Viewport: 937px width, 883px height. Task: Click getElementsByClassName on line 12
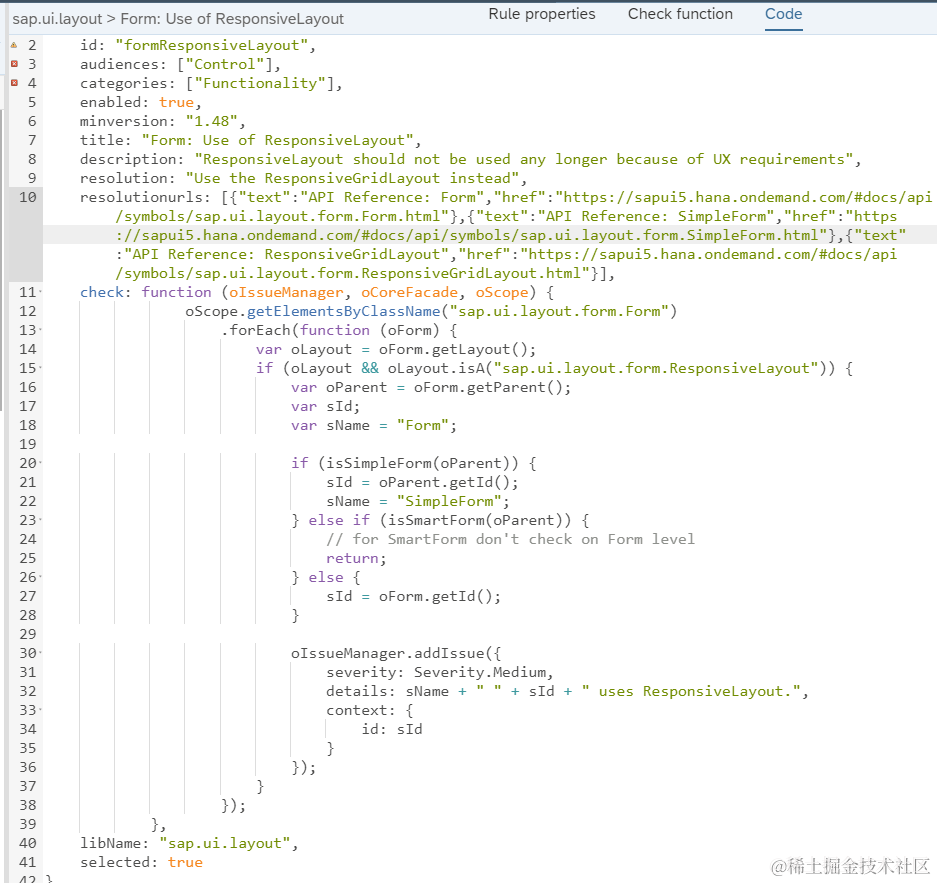point(344,312)
